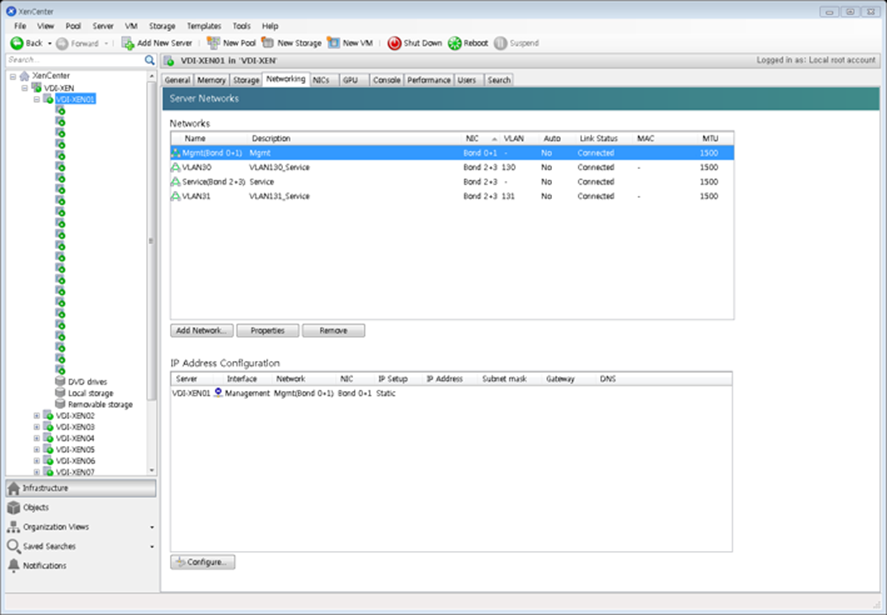The image size is (887, 615).
Task: Select the VLAN131_Service description cell
Action: [279, 196]
